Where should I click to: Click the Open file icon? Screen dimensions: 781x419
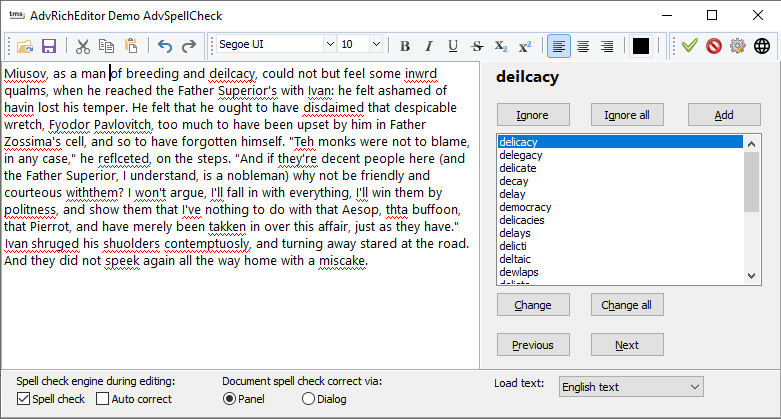(x=26, y=46)
